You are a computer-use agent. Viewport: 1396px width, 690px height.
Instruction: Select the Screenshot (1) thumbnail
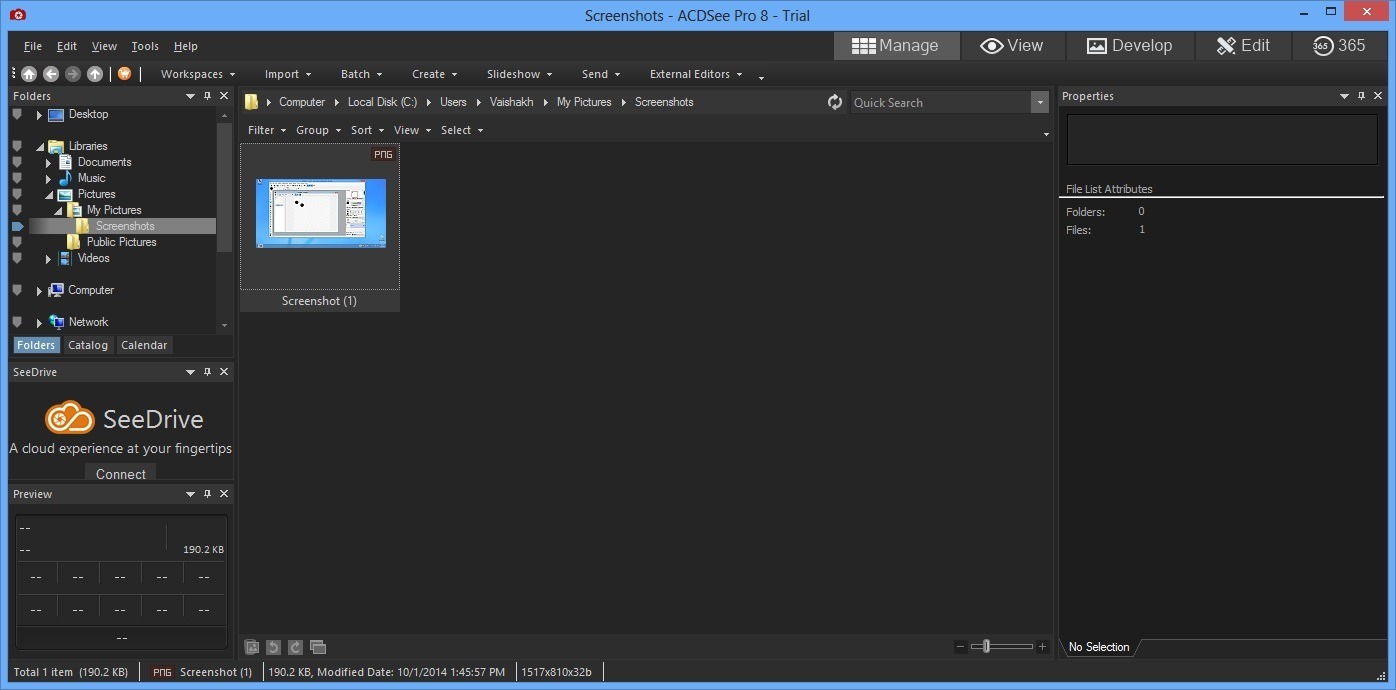click(320, 212)
